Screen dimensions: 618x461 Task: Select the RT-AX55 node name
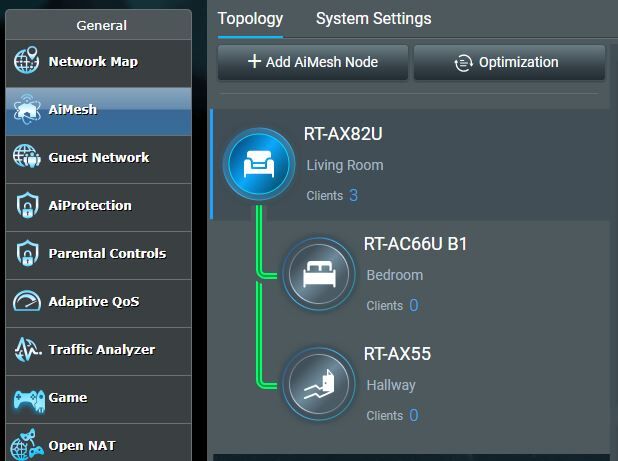397,354
